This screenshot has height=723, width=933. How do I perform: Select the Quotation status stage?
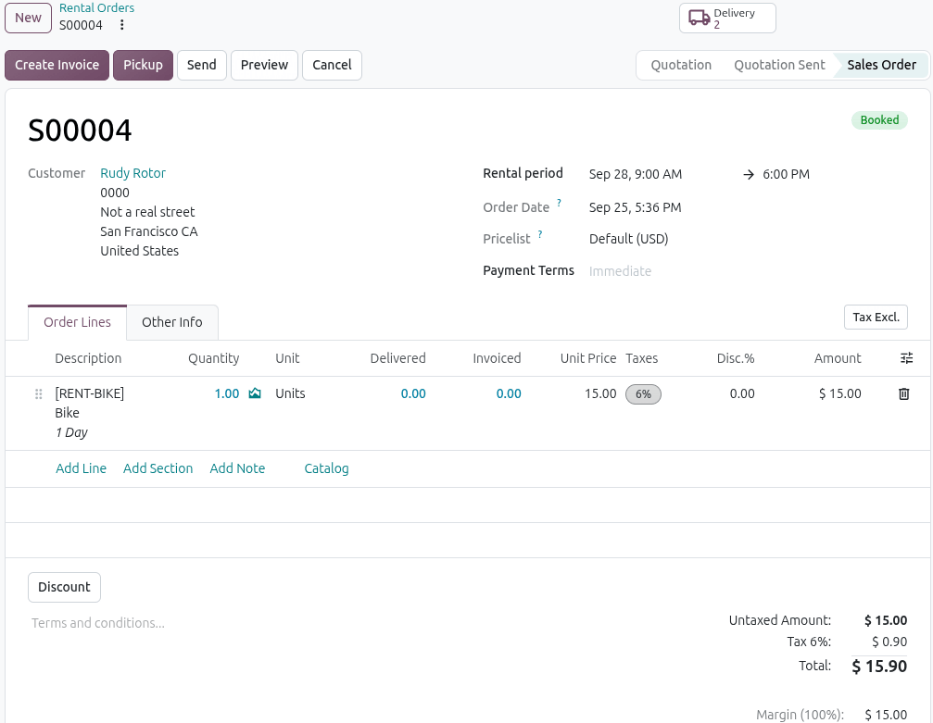tap(681, 65)
